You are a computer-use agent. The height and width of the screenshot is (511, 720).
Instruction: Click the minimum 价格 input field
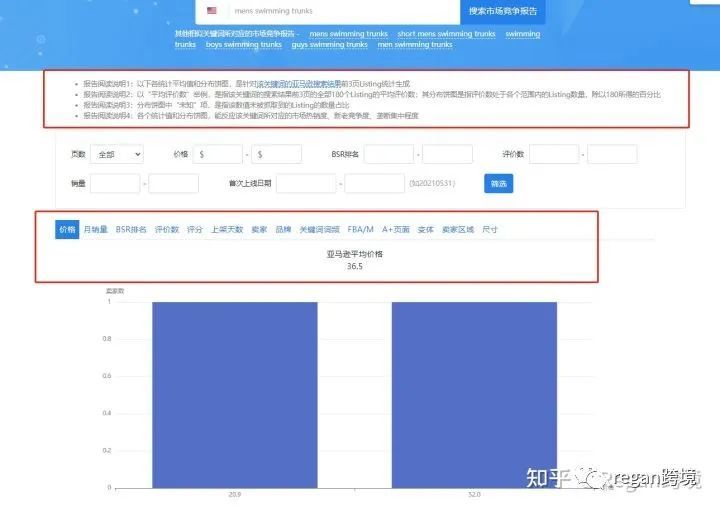(218, 154)
